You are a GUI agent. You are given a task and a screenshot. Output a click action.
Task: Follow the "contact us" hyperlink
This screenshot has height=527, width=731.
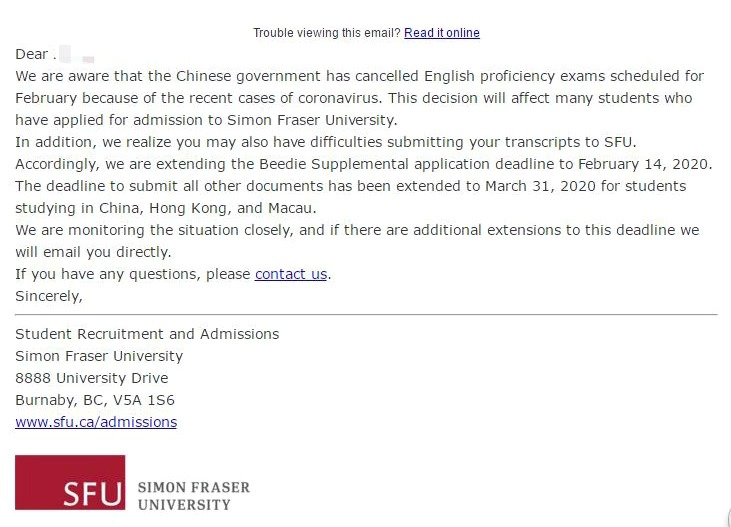pyautogui.click(x=291, y=274)
